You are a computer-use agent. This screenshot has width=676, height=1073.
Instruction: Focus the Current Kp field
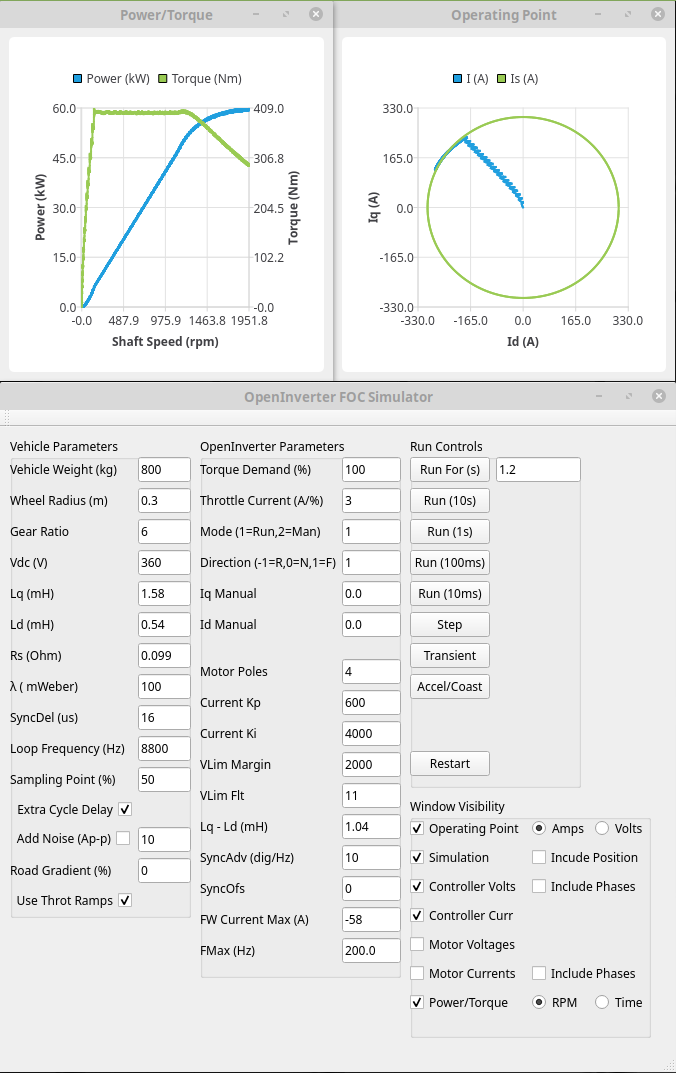click(x=371, y=703)
